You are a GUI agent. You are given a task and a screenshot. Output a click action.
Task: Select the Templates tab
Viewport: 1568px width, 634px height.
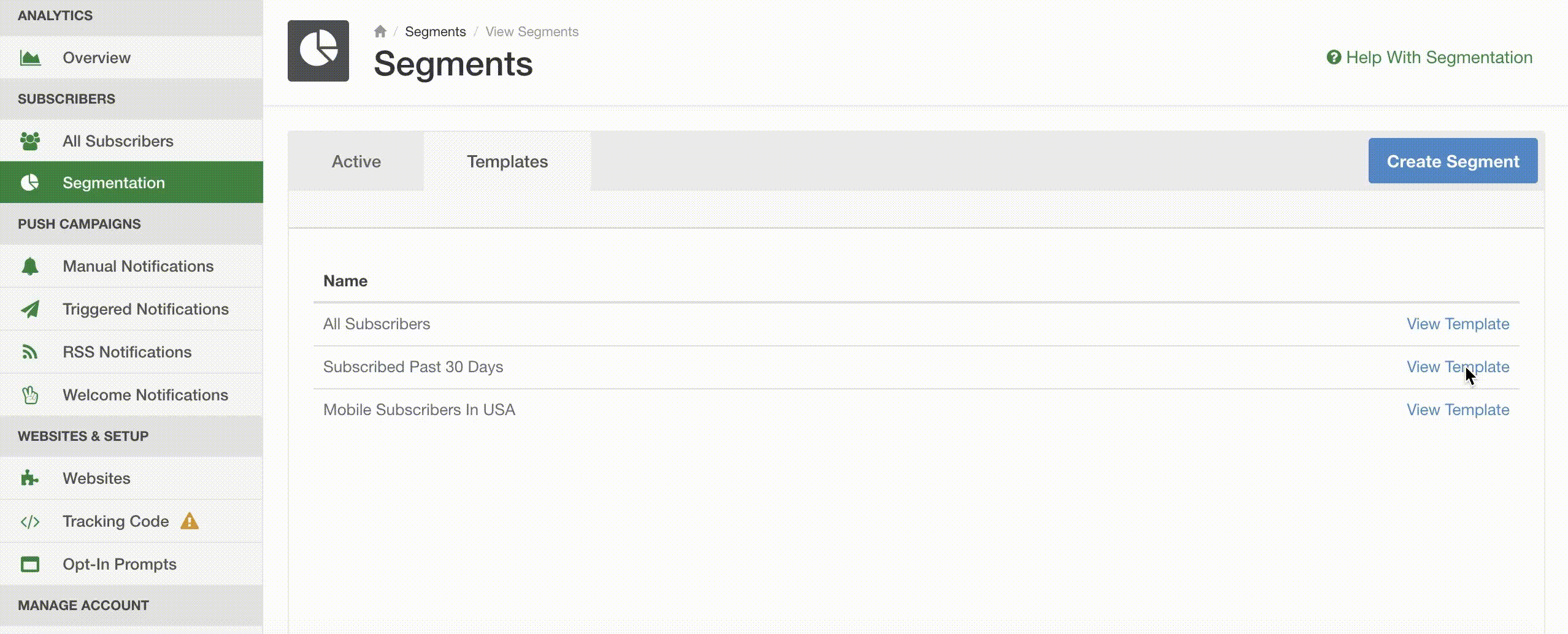click(x=507, y=161)
